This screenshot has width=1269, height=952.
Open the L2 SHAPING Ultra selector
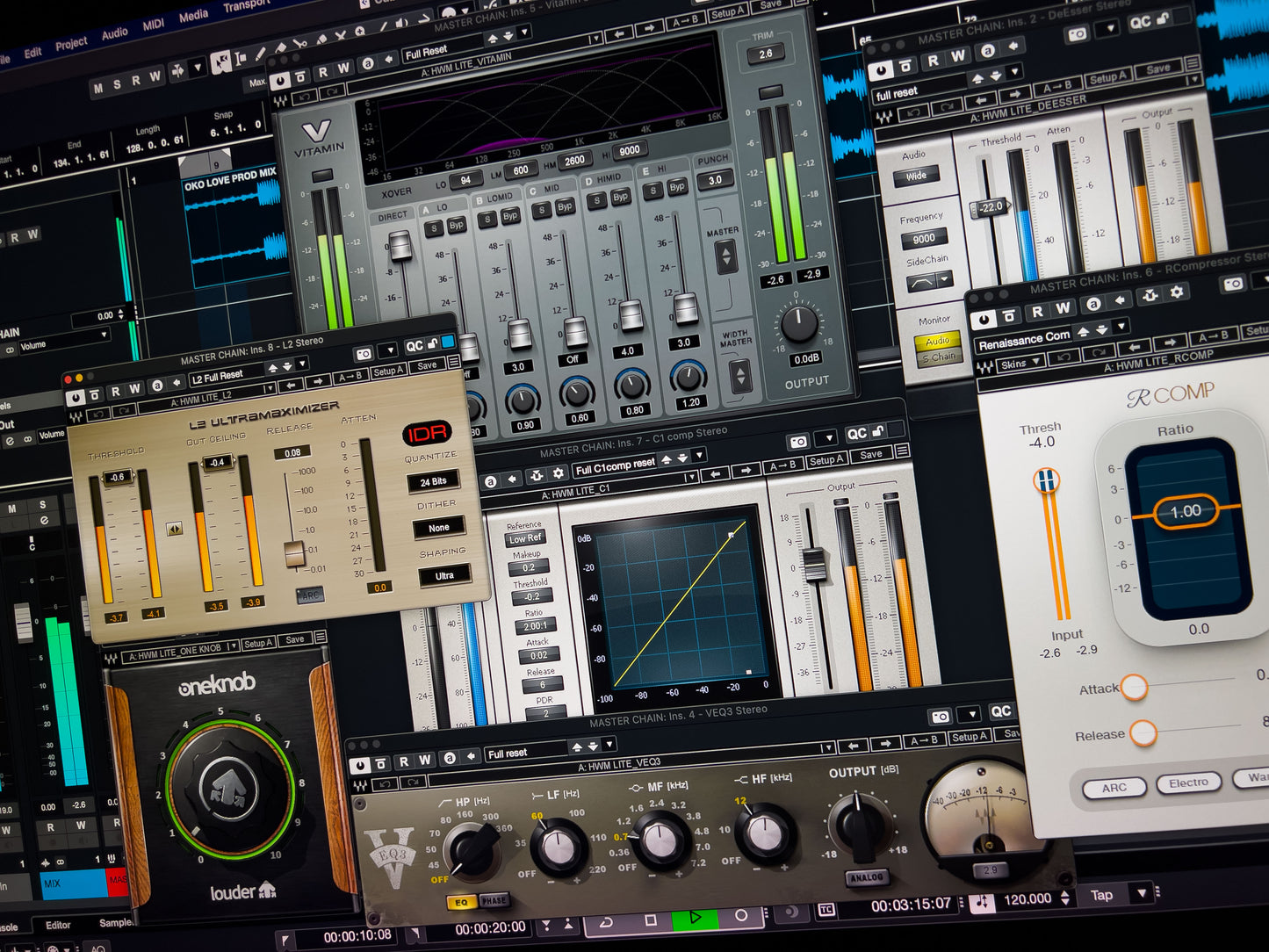point(444,575)
